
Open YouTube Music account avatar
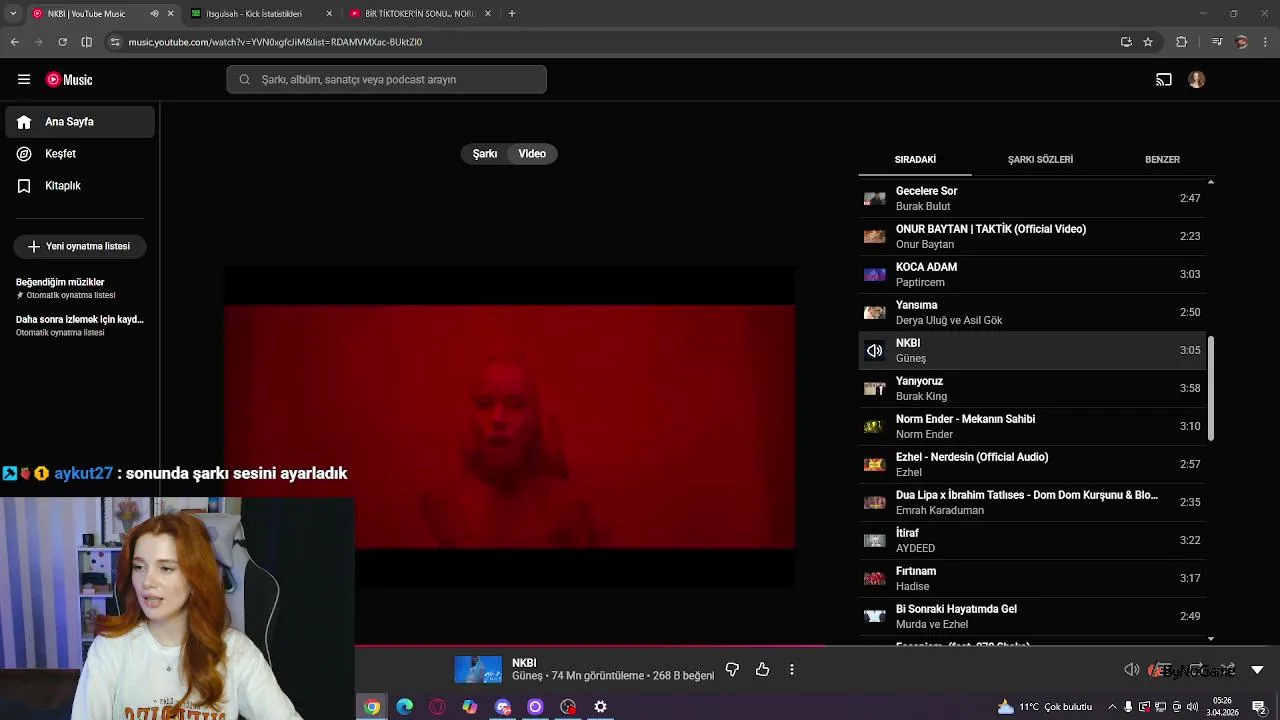[1196, 79]
